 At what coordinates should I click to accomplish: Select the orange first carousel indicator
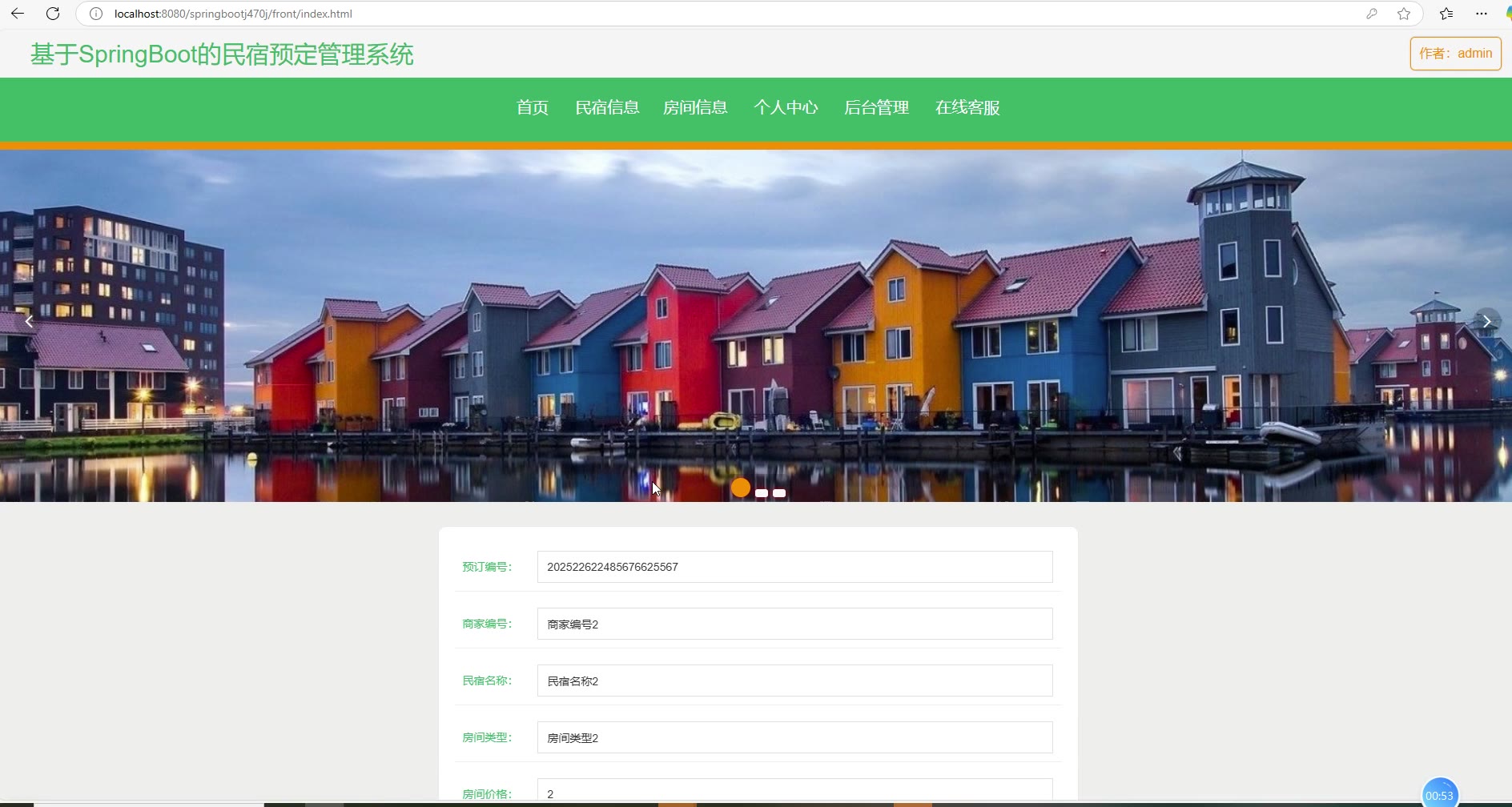[x=741, y=488]
